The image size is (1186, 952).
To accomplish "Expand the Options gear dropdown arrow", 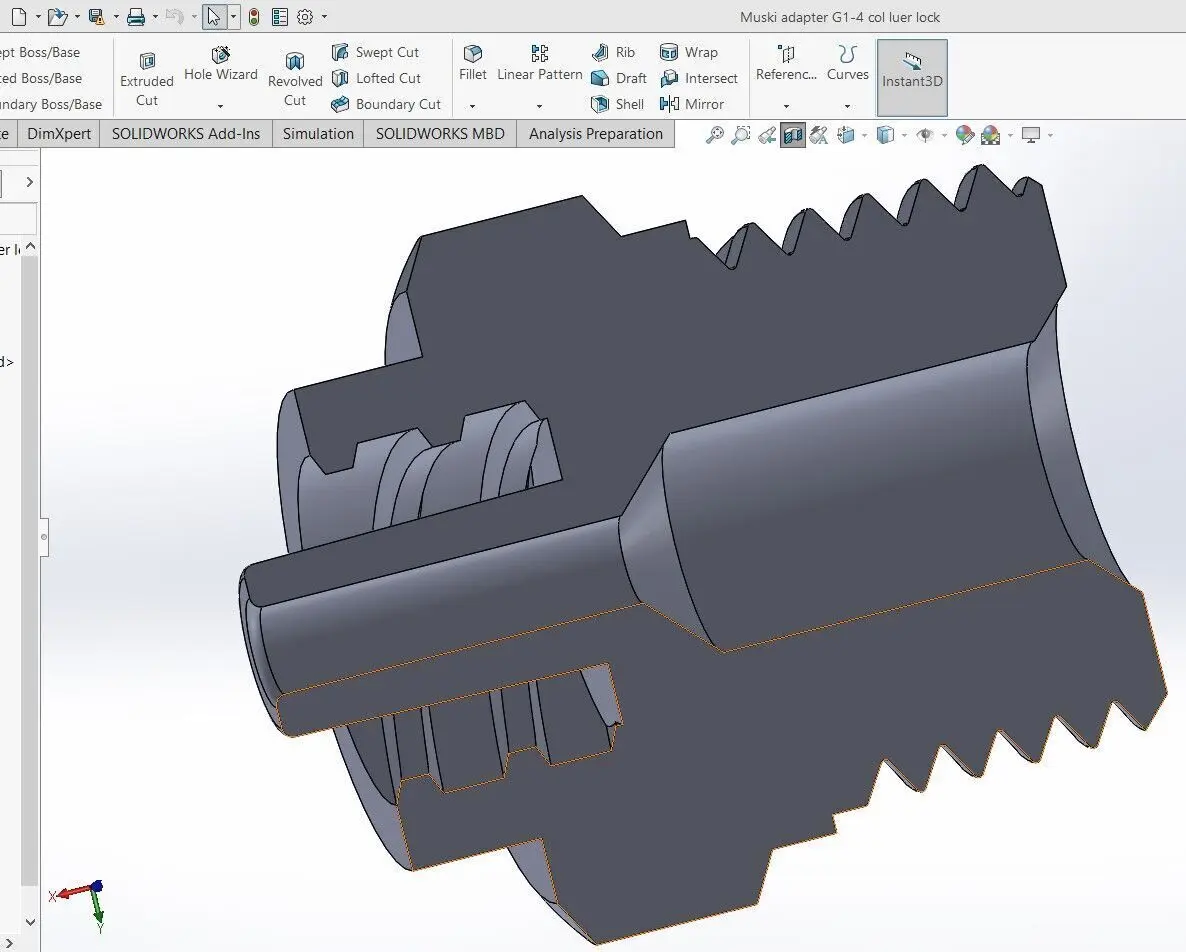I will (324, 17).
